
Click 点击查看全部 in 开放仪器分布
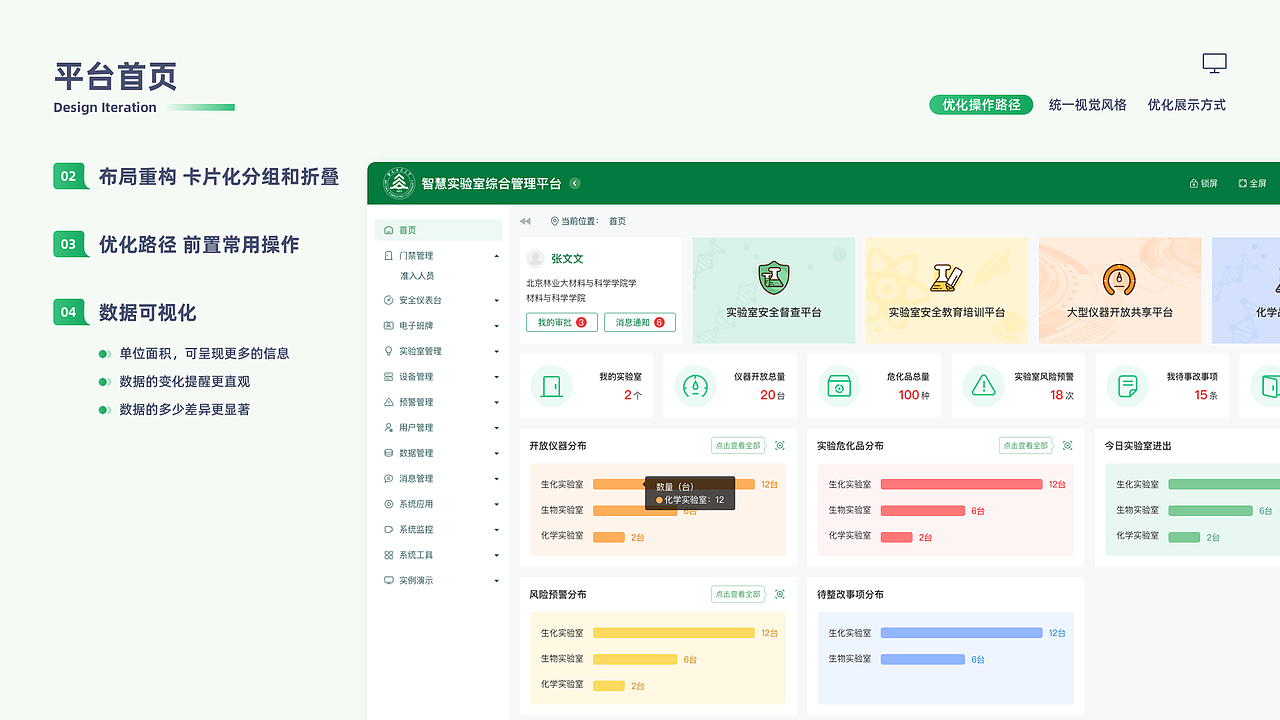pyautogui.click(x=738, y=445)
